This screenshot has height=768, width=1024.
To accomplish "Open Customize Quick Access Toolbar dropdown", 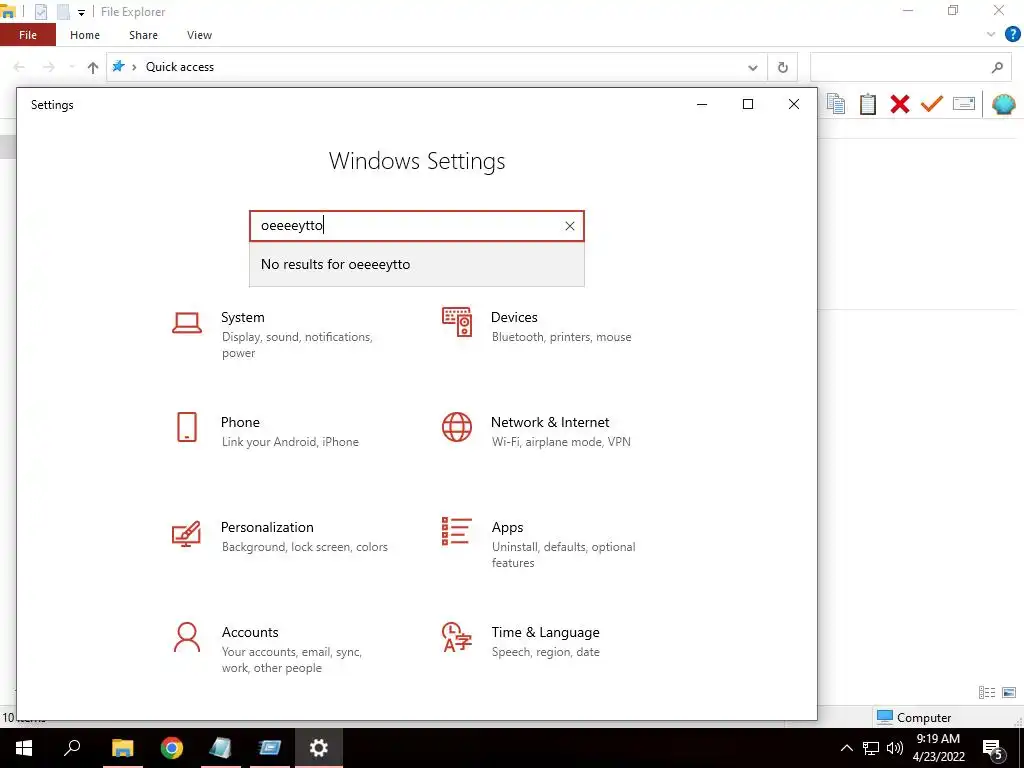I will (81, 12).
